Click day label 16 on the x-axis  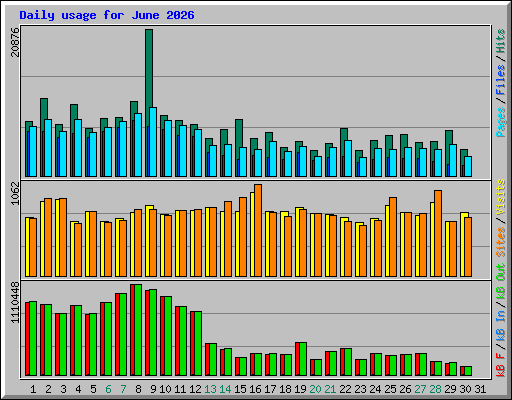coord(255,389)
